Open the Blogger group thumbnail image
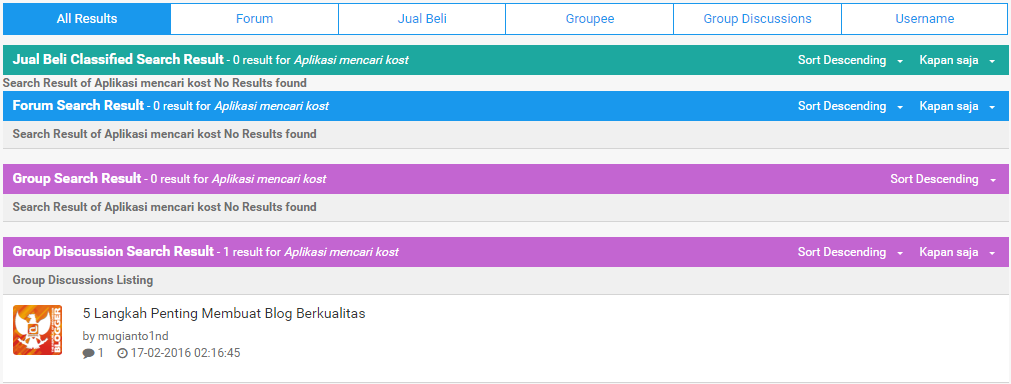The image size is (1011, 384). coord(37,330)
